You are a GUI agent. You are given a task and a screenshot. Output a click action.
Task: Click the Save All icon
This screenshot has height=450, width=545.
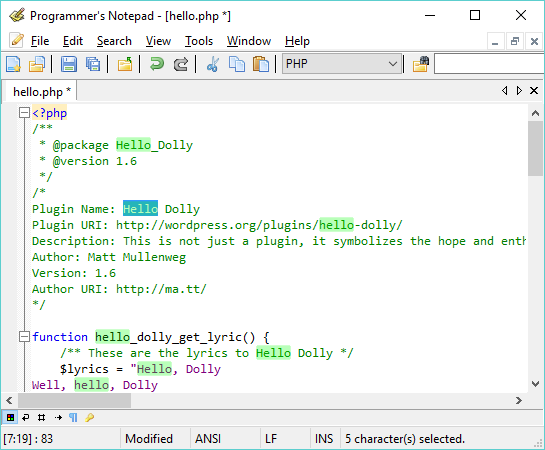click(93, 64)
